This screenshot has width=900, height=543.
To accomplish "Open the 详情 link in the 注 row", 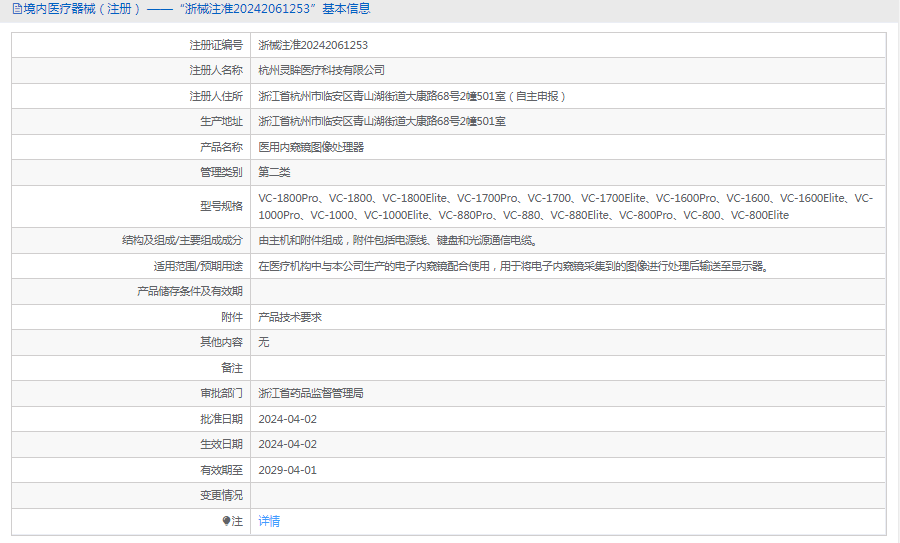I will [x=269, y=521].
